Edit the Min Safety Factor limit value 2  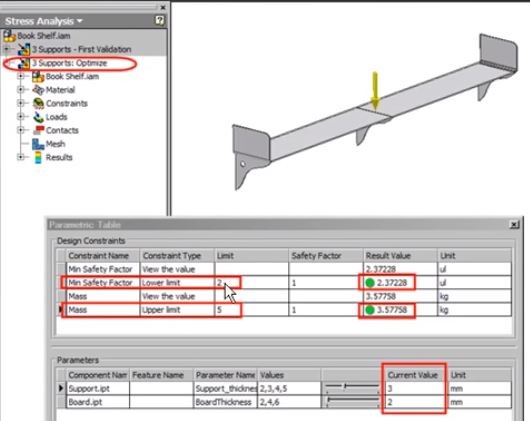pos(251,283)
